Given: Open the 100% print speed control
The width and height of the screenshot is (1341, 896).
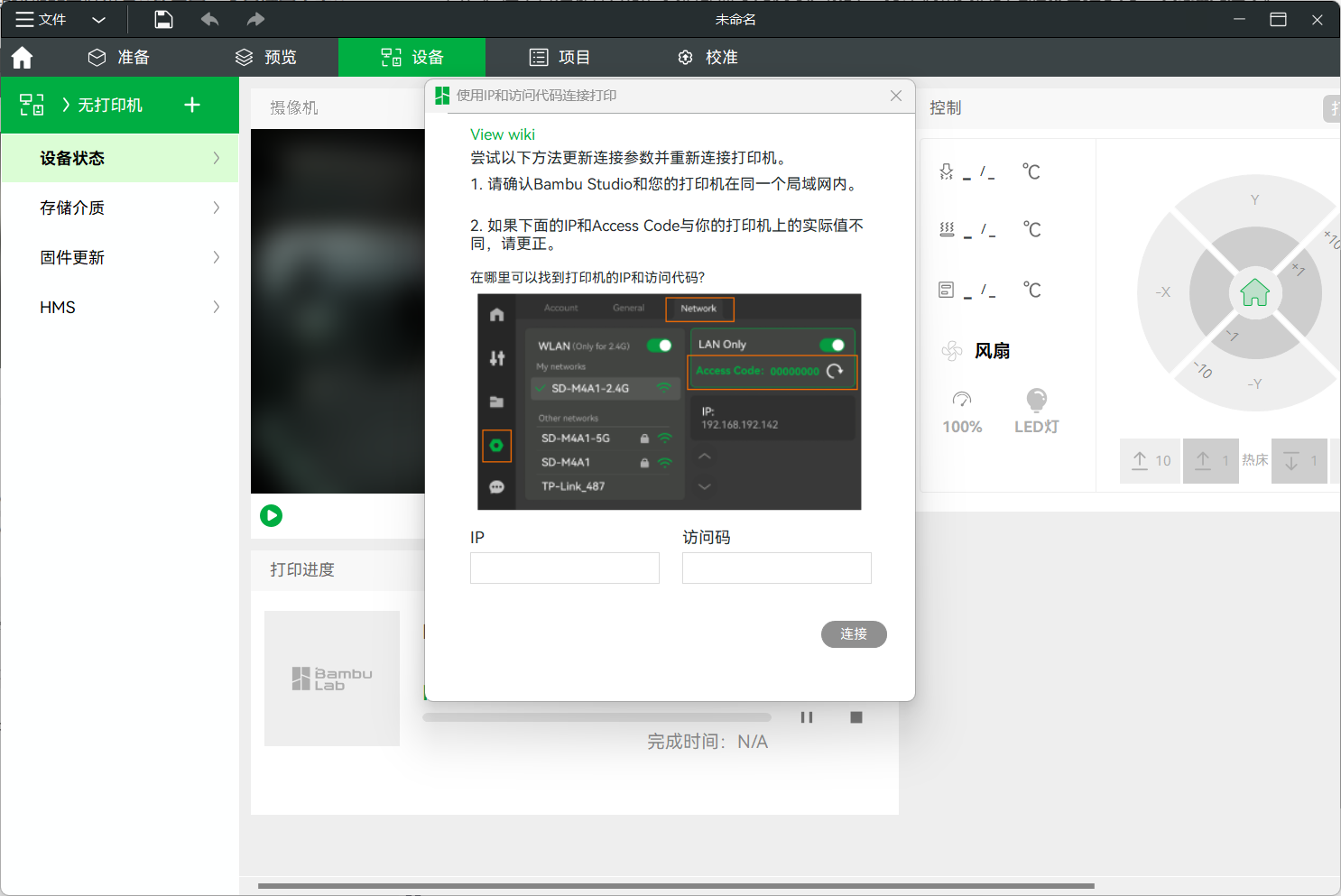Looking at the screenshot, I should coord(962,412).
